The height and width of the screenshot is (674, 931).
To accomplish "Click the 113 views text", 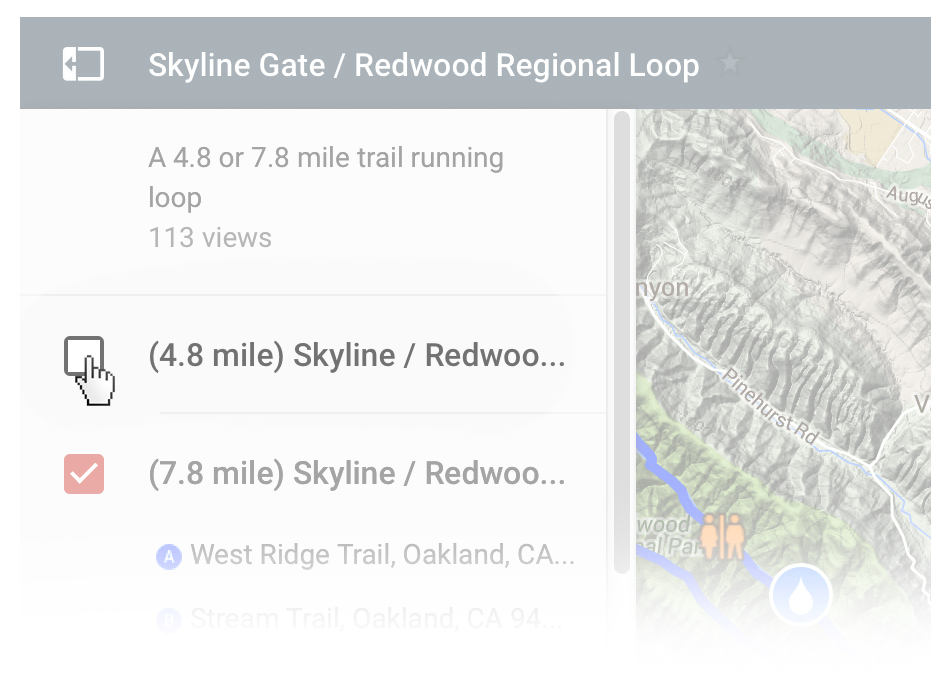I will coord(210,238).
